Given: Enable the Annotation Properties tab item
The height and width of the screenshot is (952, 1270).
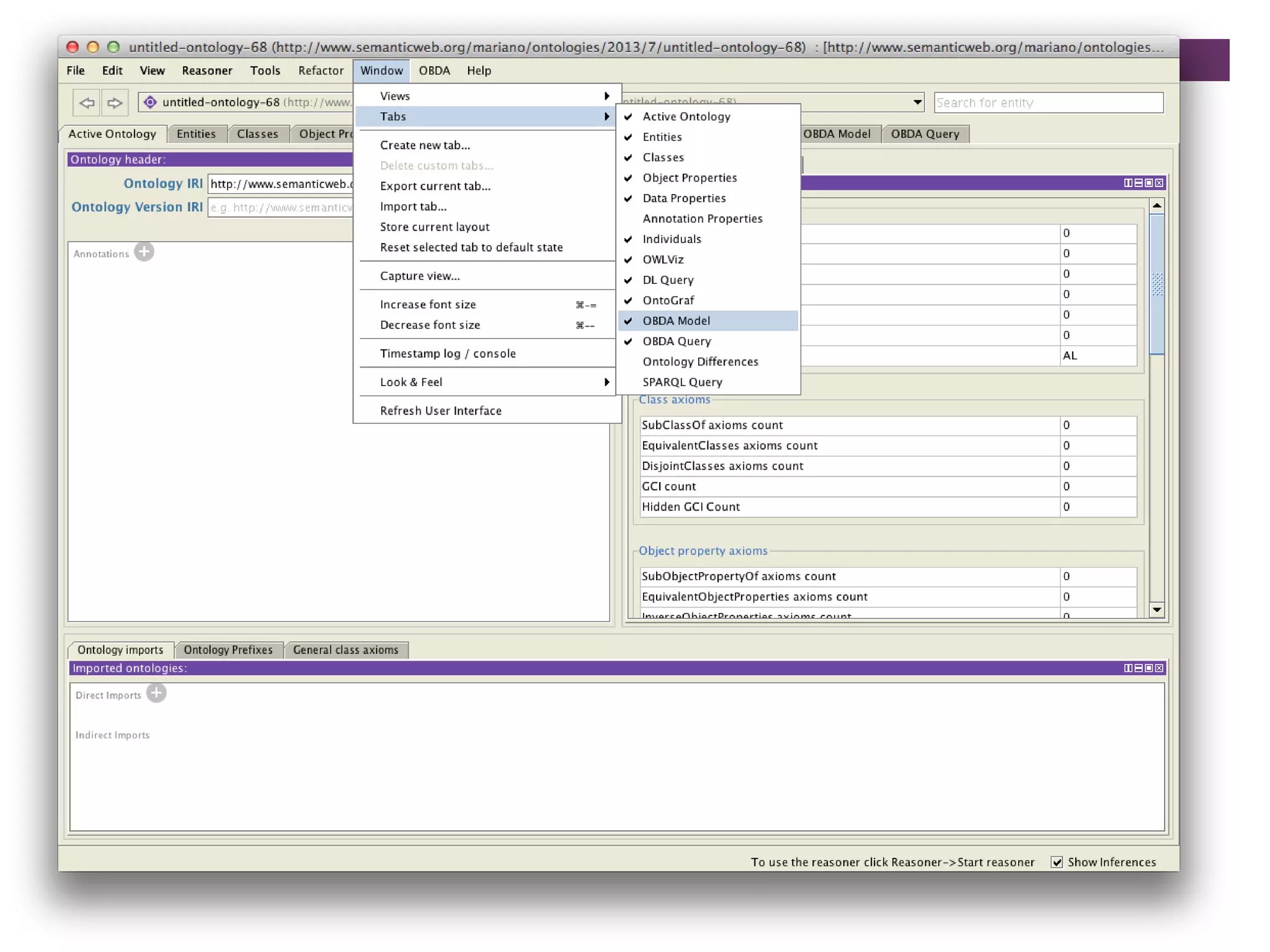Looking at the screenshot, I should click(702, 219).
